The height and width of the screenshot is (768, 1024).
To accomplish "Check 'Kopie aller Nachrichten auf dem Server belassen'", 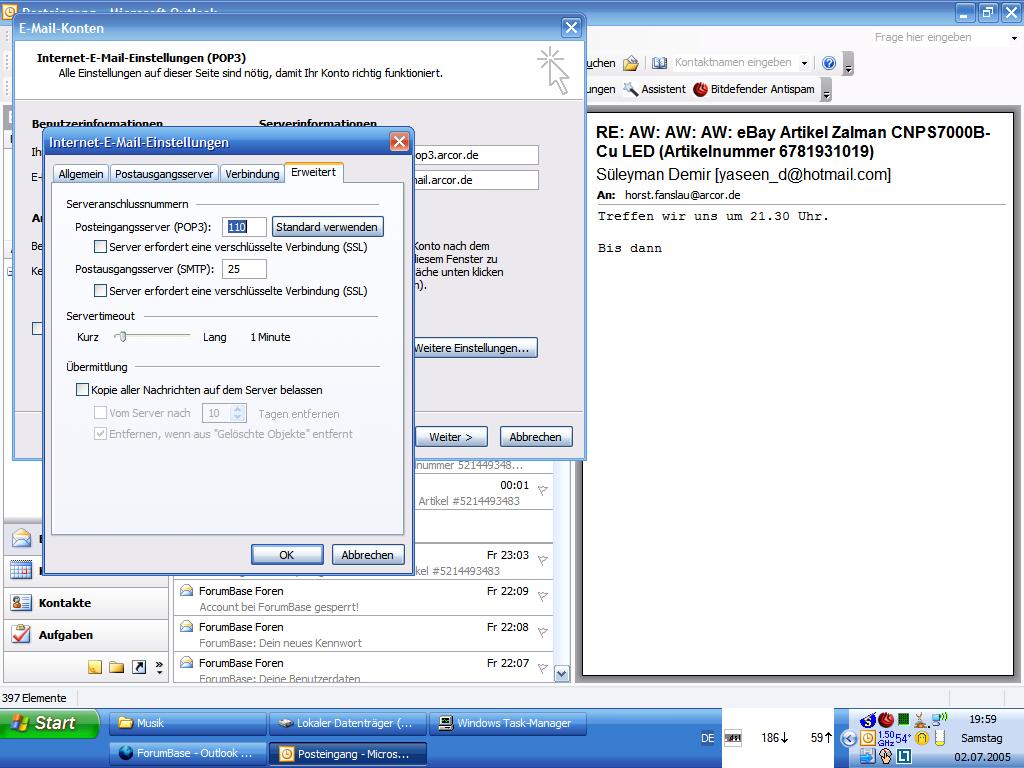I will point(82,390).
